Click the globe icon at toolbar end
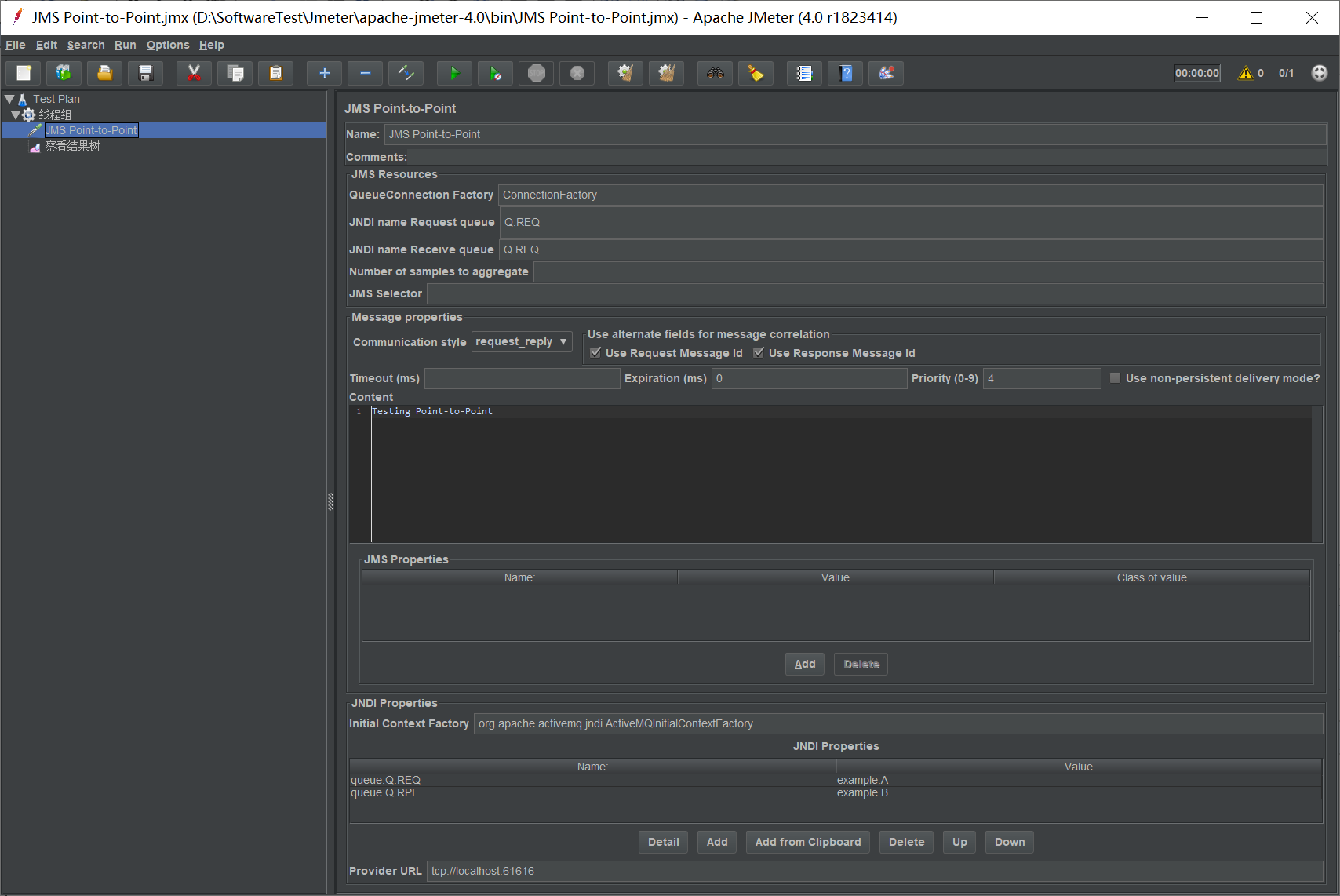Image resolution: width=1340 pixels, height=896 pixels. 1320,73
